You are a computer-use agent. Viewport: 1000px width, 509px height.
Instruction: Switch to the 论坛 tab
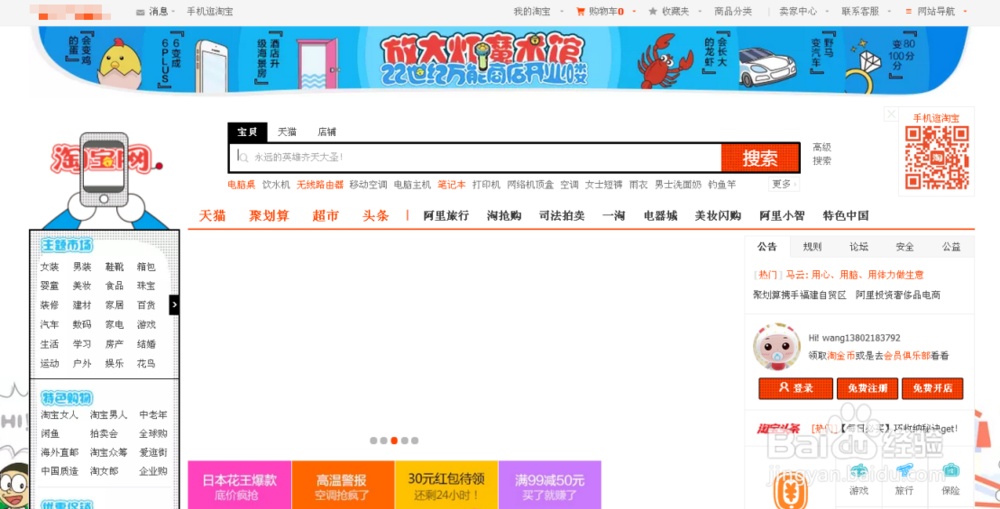tap(858, 247)
